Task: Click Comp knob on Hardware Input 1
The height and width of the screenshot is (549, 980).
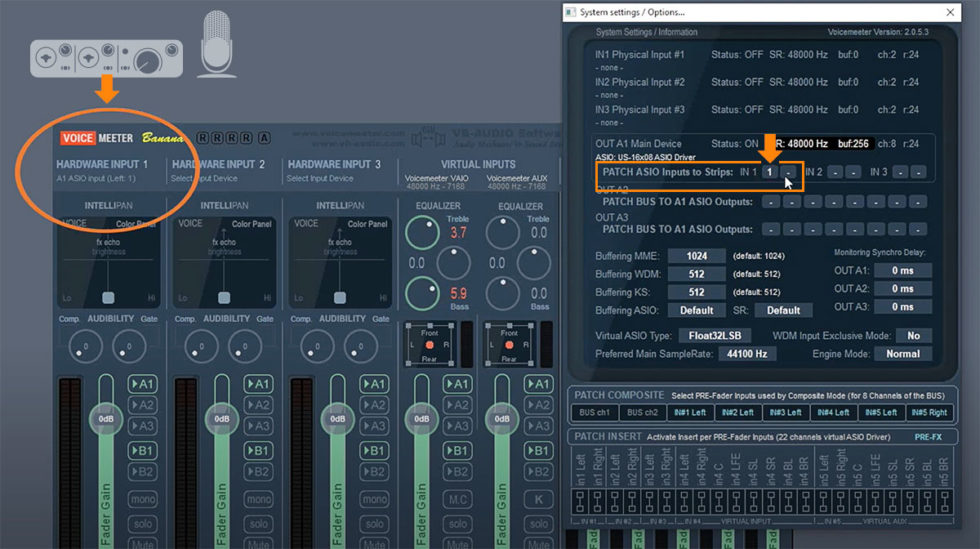Action: (85, 346)
